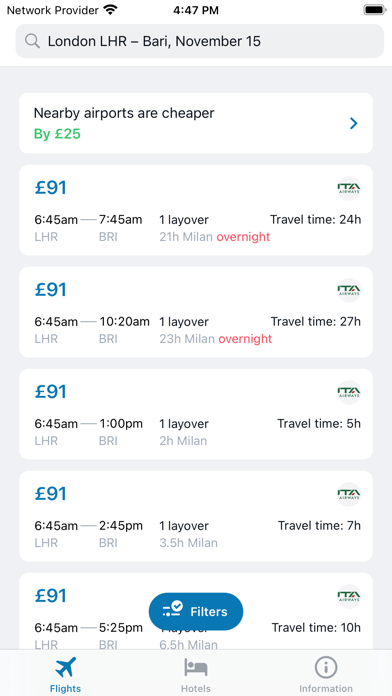The image size is (392, 696).
Task: Open the Filters button
Action: click(x=196, y=611)
